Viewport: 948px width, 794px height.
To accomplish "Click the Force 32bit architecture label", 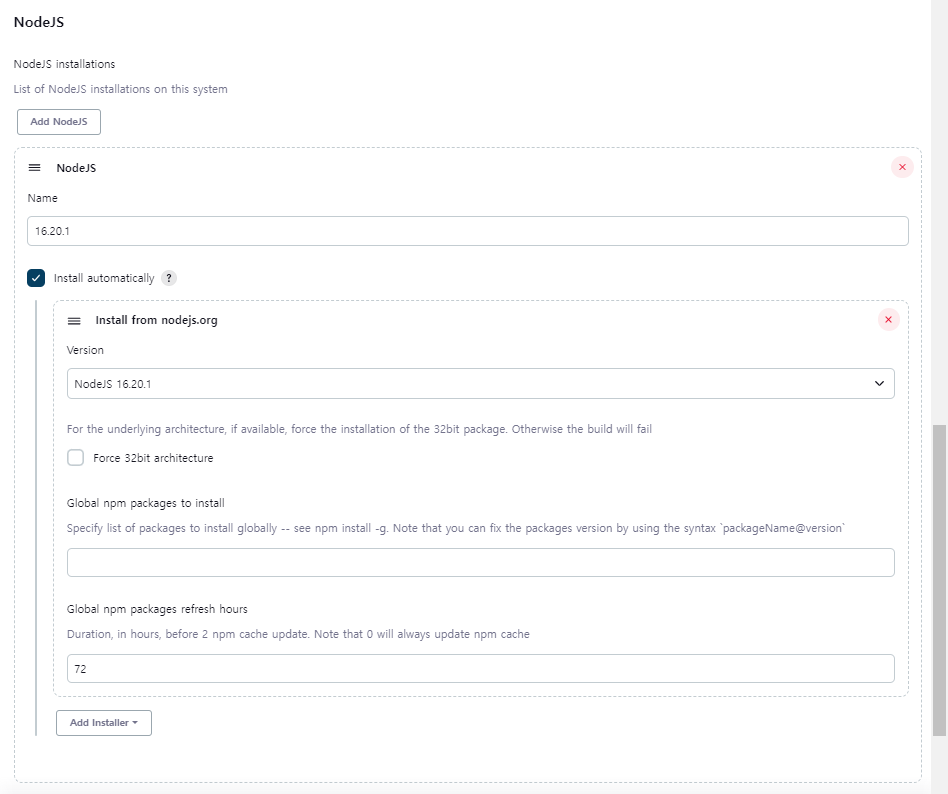I will (x=153, y=458).
